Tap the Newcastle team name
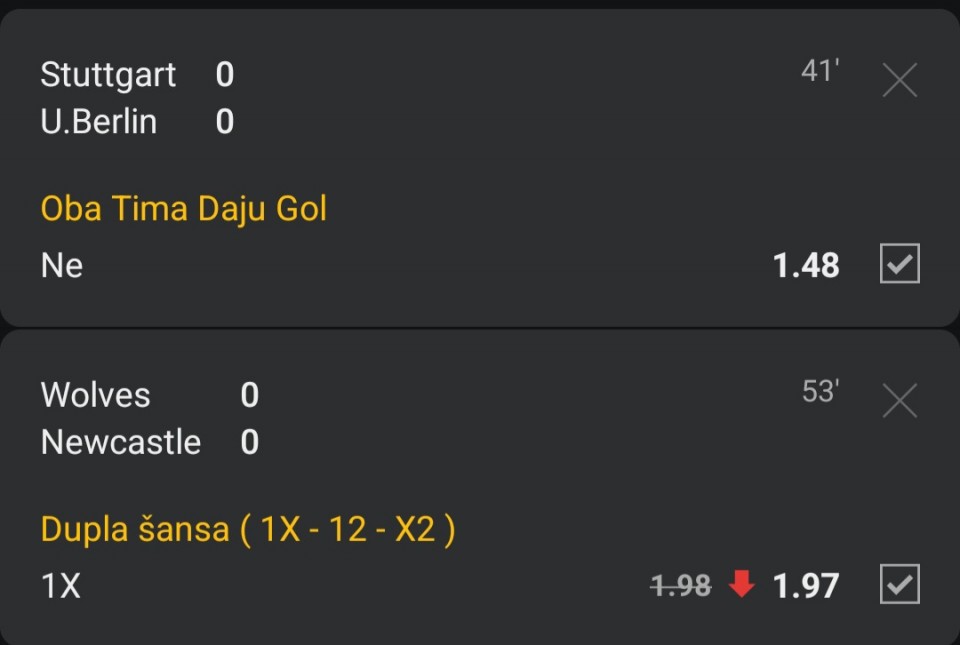The image size is (960, 645). pyautogui.click(x=121, y=442)
